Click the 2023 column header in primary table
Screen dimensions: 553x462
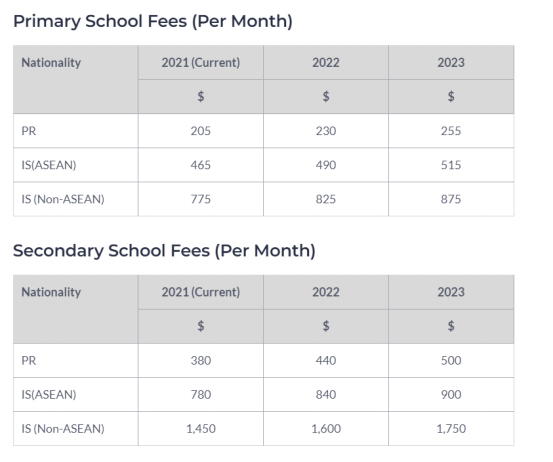[451, 62]
